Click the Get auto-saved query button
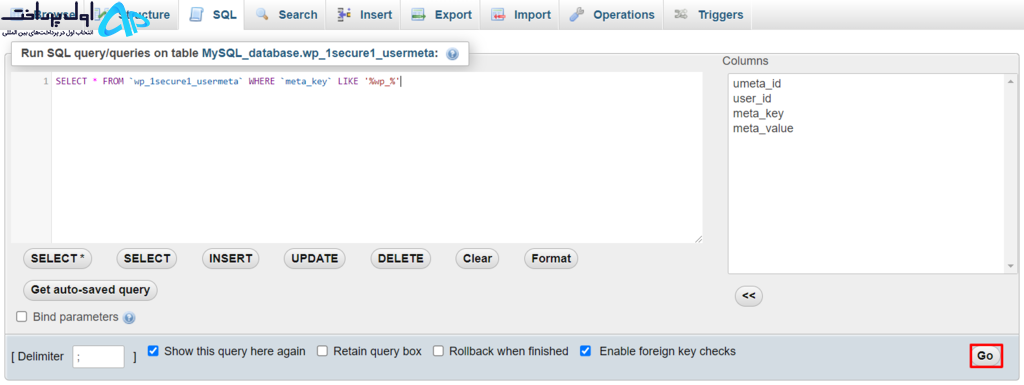Screen dimensions: 1024x385 [90, 290]
